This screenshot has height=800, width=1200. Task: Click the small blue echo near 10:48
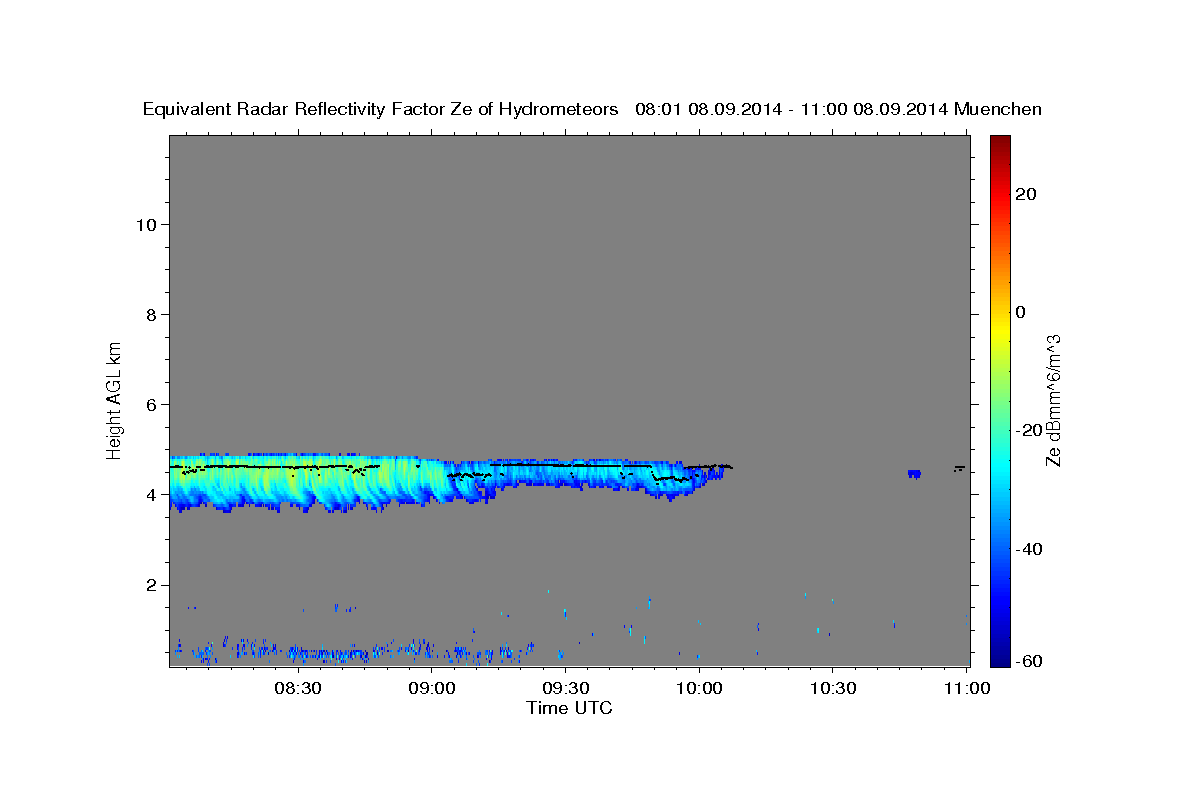pos(914,473)
